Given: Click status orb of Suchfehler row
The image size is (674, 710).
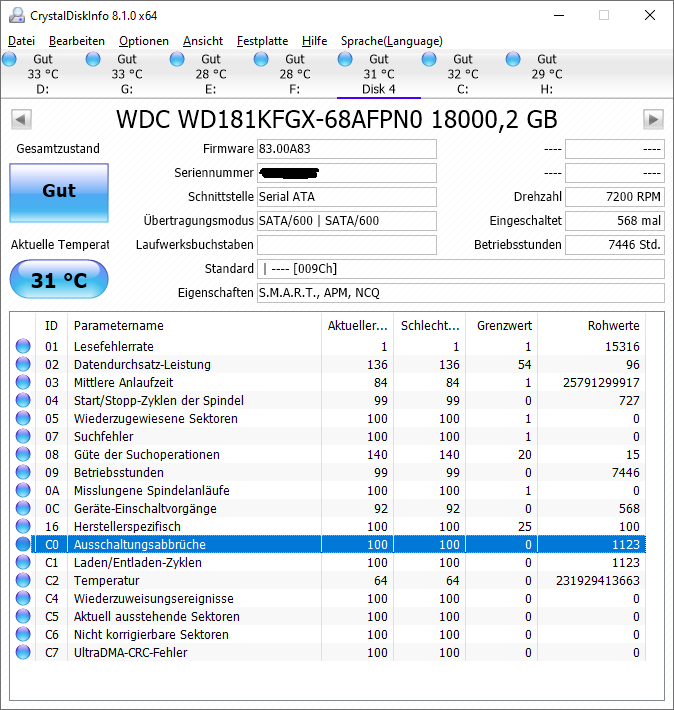Looking at the screenshot, I should (23, 436).
